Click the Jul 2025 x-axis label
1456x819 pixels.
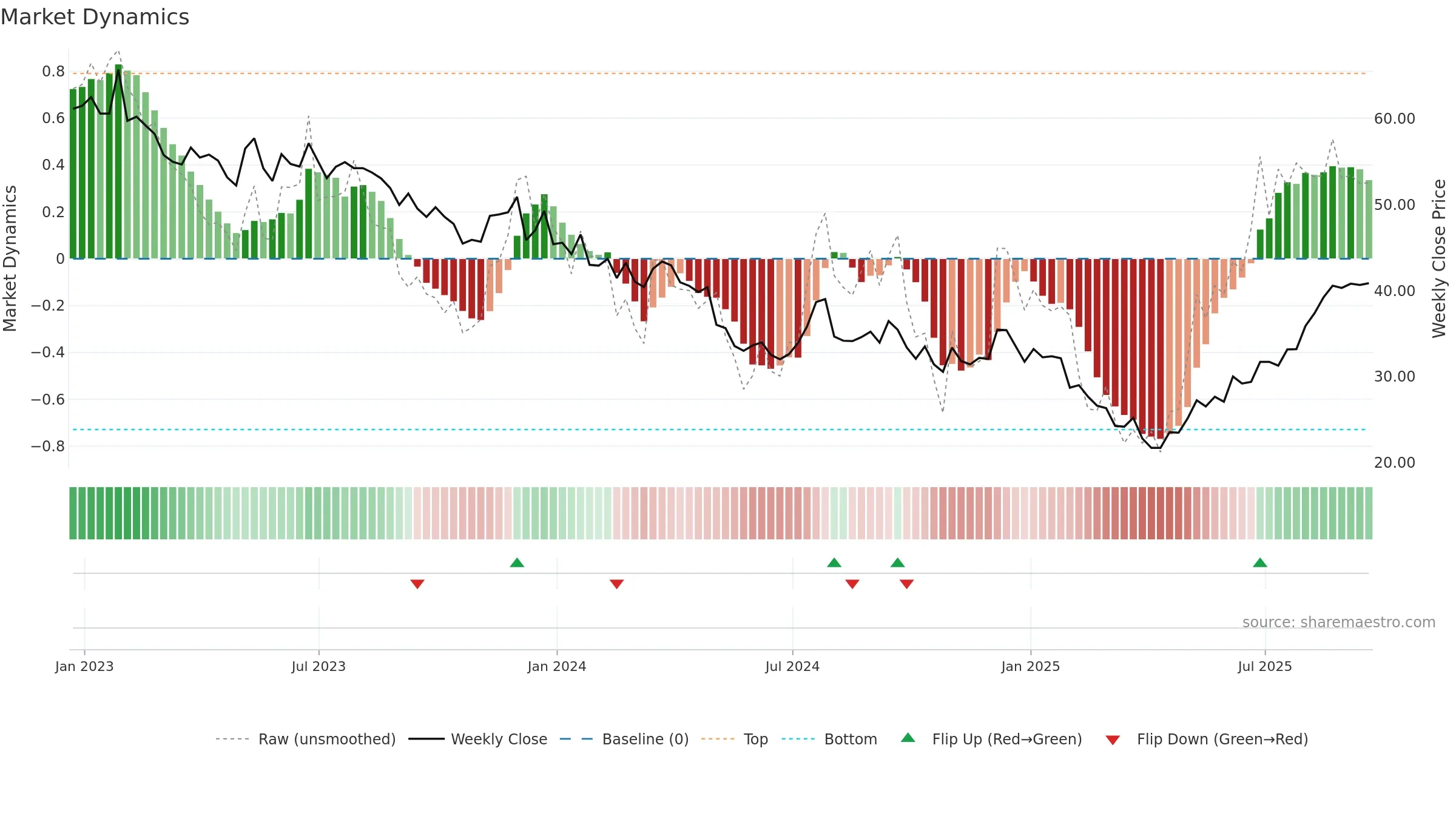pyautogui.click(x=1265, y=666)
